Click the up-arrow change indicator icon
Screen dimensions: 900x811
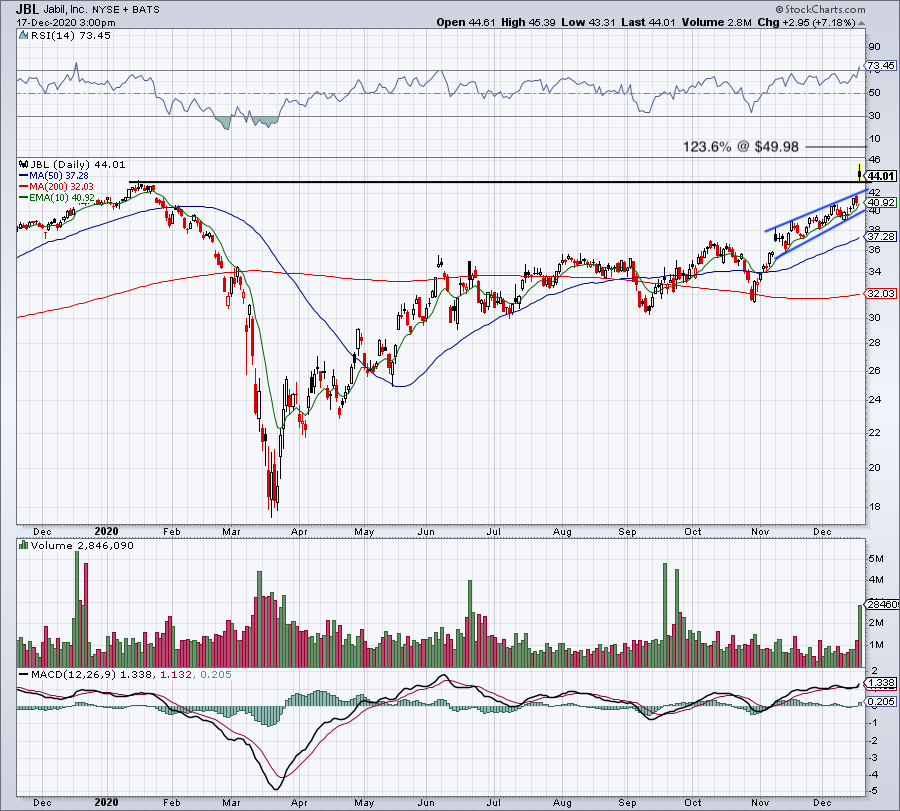point(862,23)
